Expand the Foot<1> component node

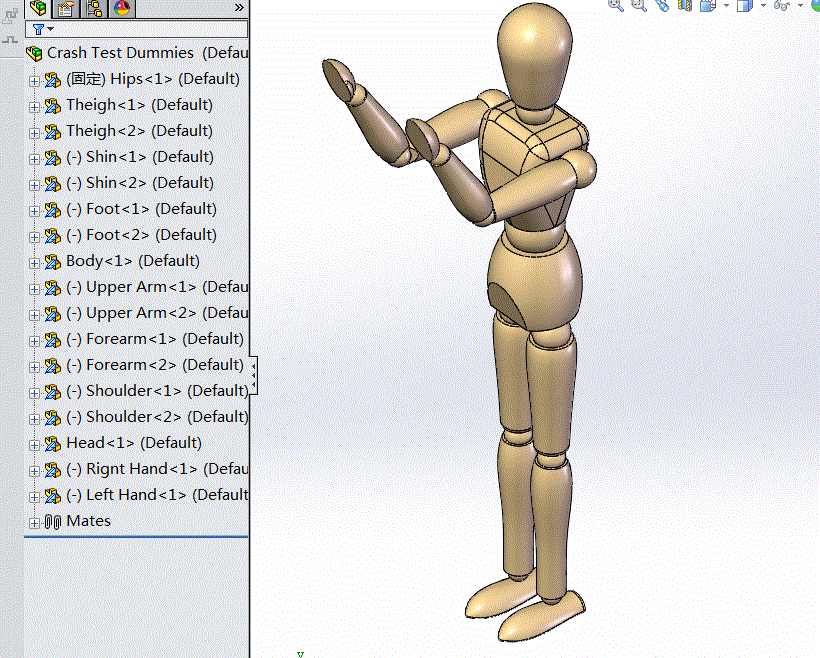pos(34,211)
